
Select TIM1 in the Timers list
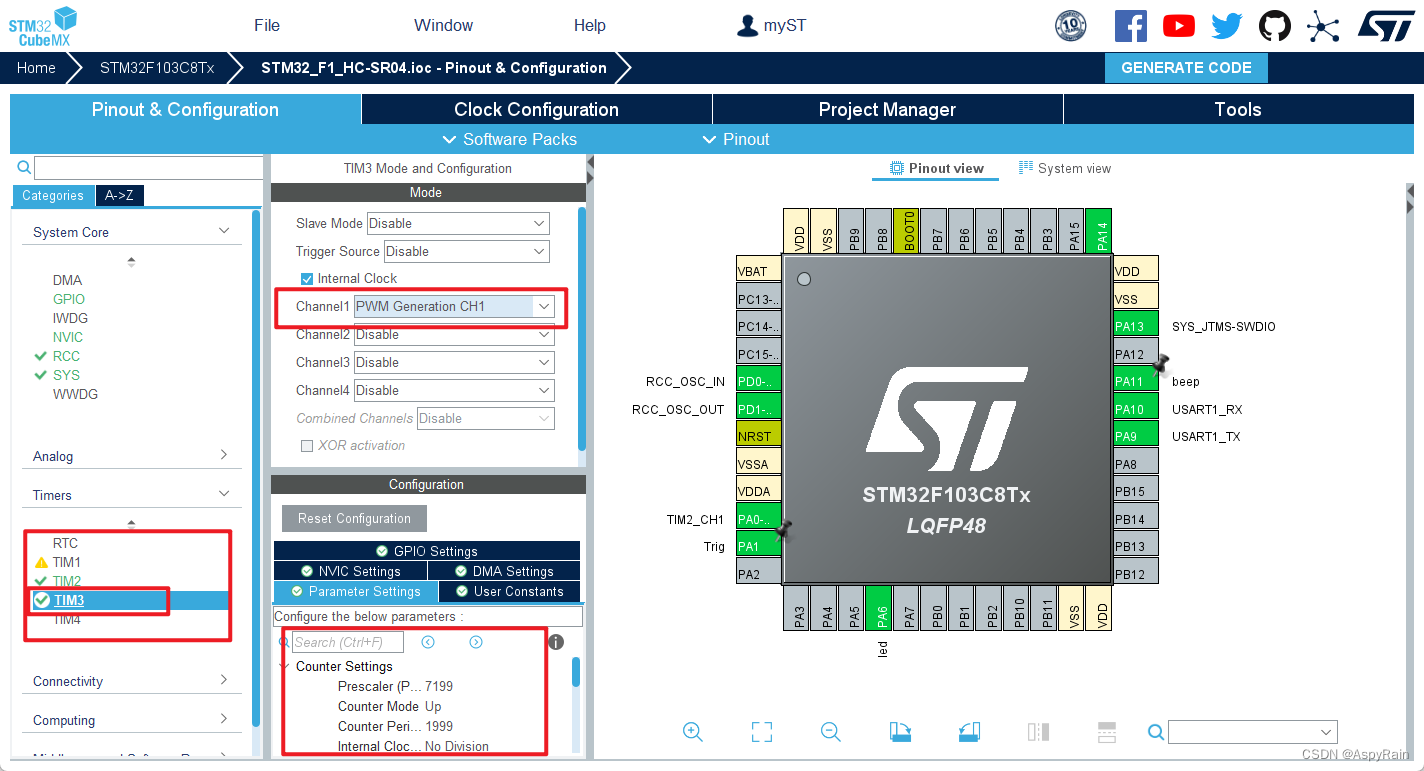(67, 562)
